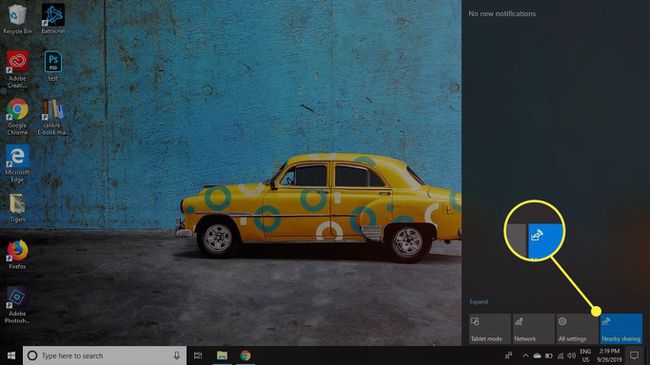
Task: Select the Adobe Photoshop desktop shortcut
Action: coord(17,304)
